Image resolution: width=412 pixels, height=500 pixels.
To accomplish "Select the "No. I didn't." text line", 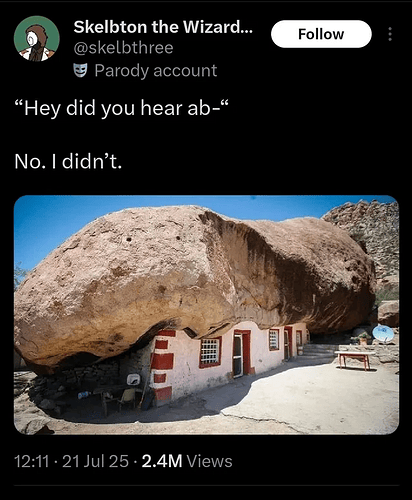I will (68, 162).
